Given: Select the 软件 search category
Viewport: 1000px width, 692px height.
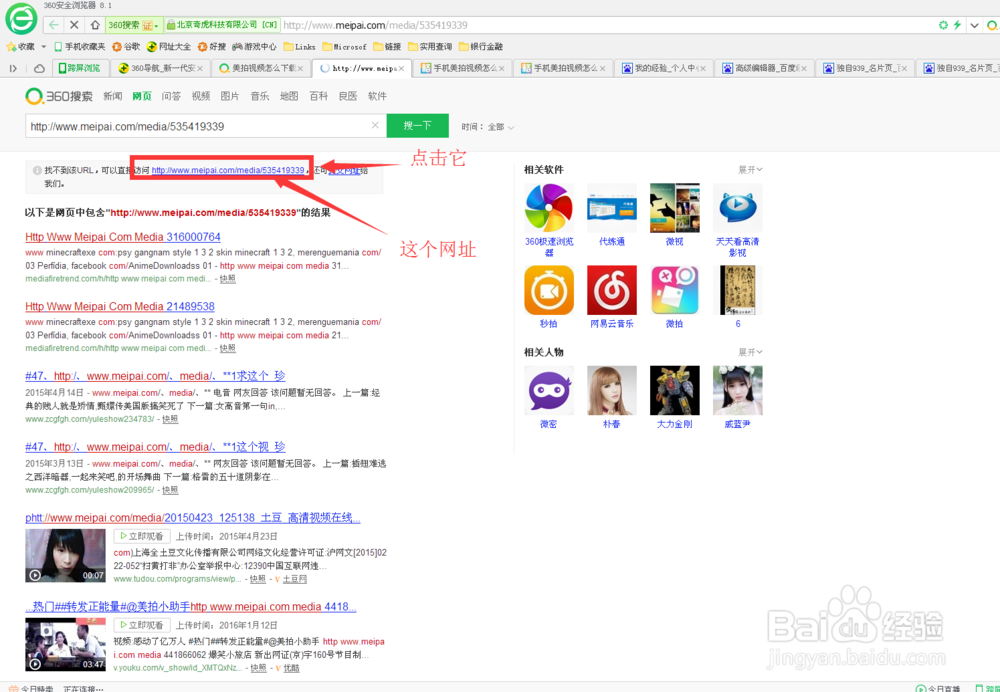Looking at the screenshot, I should tap(377, 96).
